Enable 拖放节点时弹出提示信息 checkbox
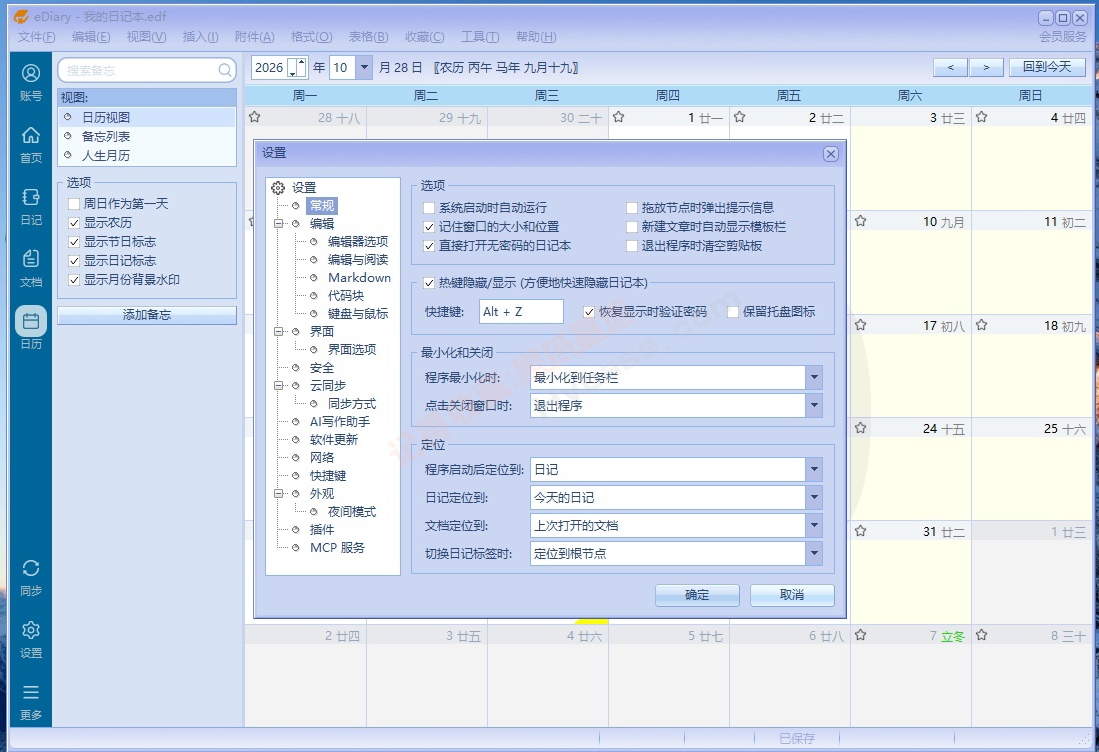This screenshot has height=752, width=1099. coord(632,207)
